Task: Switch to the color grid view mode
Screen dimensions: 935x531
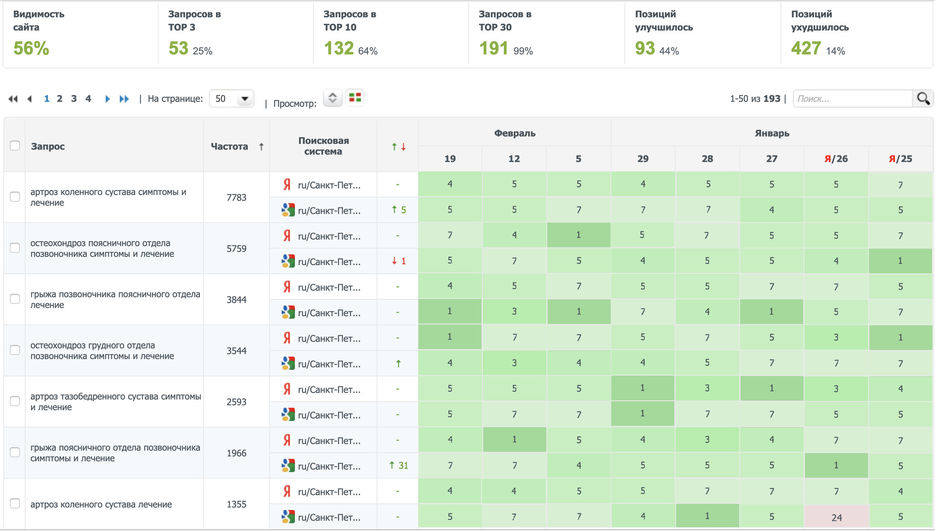Action: [x=356, y=98]
